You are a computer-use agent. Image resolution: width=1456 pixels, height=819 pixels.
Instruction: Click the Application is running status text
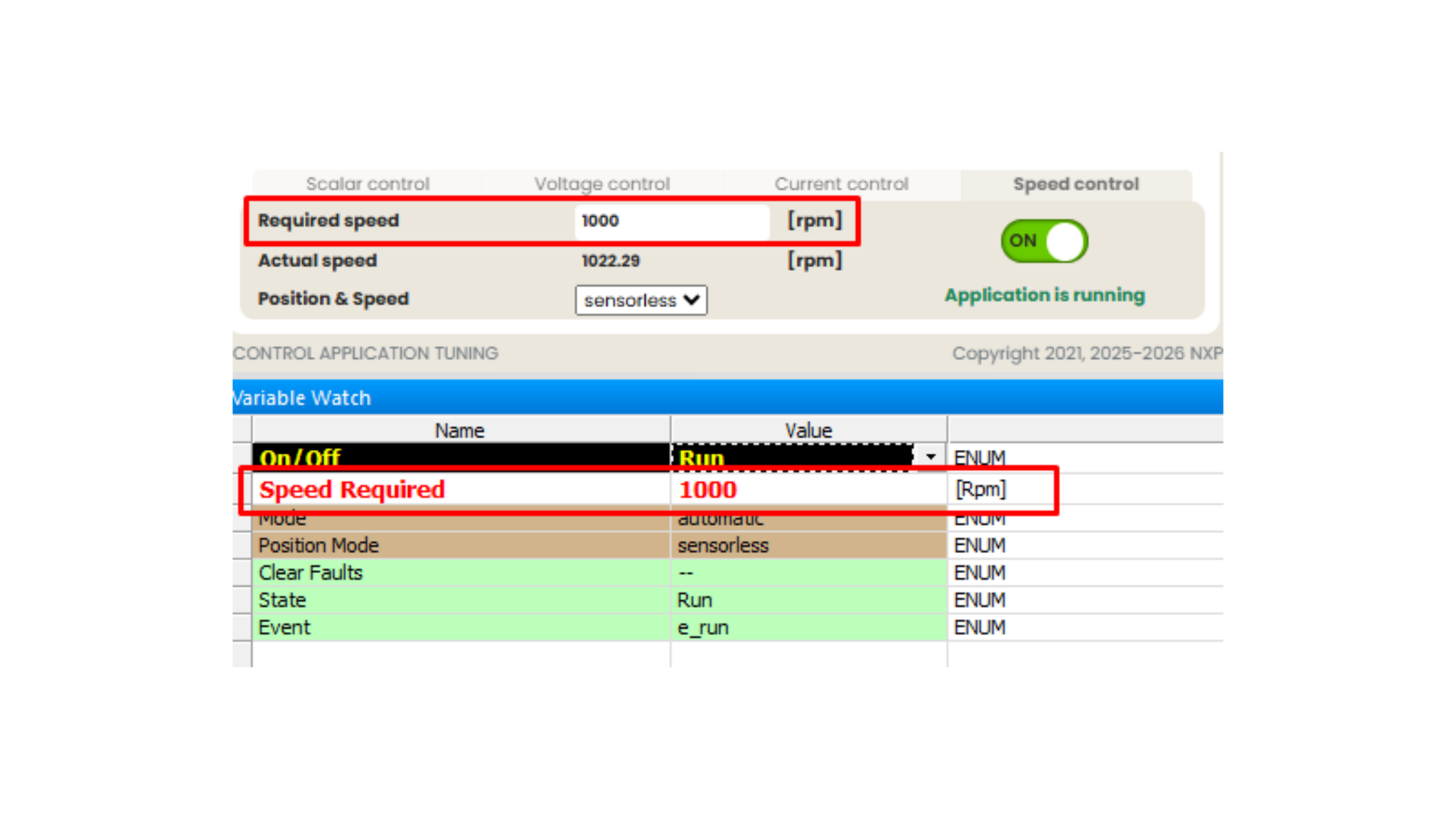[1044, 295]
